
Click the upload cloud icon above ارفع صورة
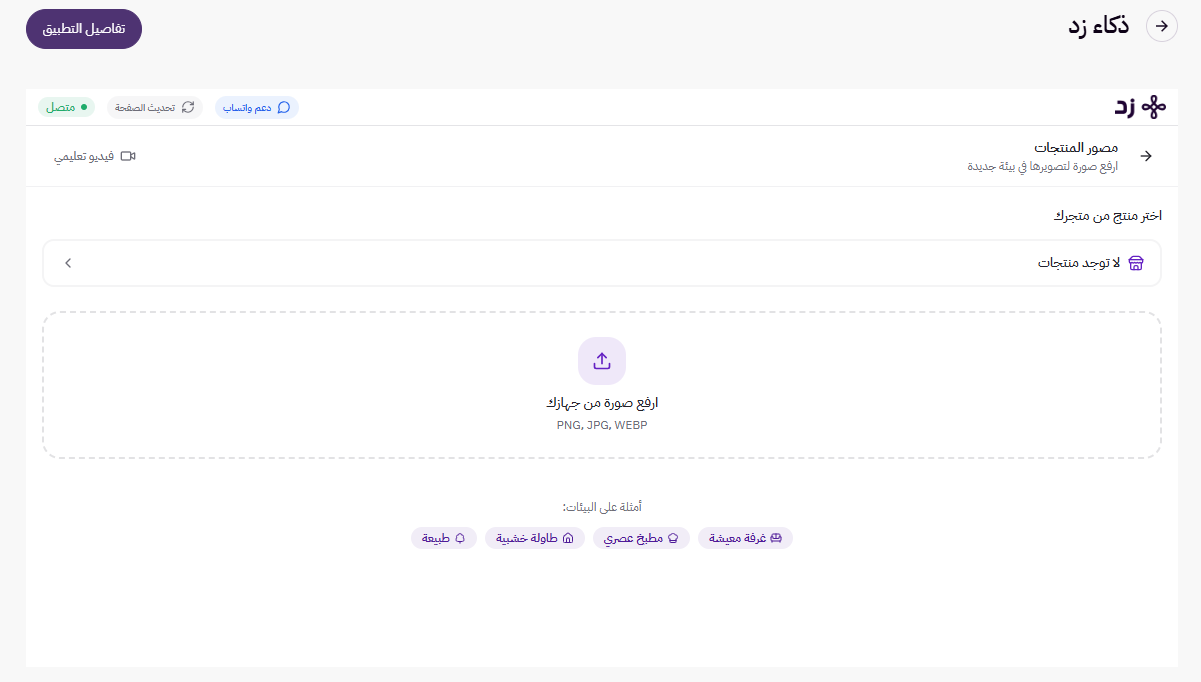[x=601, y=361]
